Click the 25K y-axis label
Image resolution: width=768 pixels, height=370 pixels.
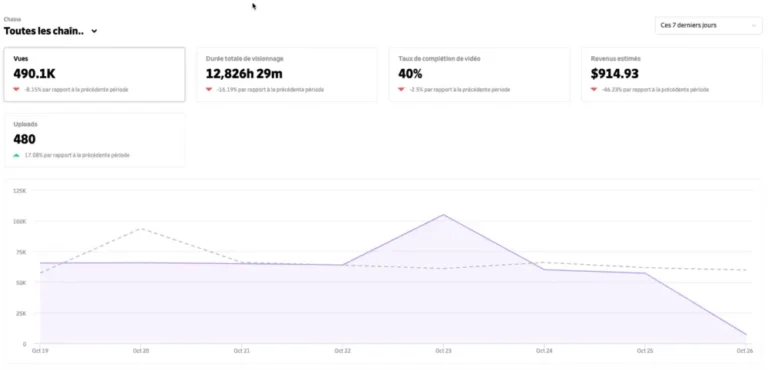tap(21, 314)
